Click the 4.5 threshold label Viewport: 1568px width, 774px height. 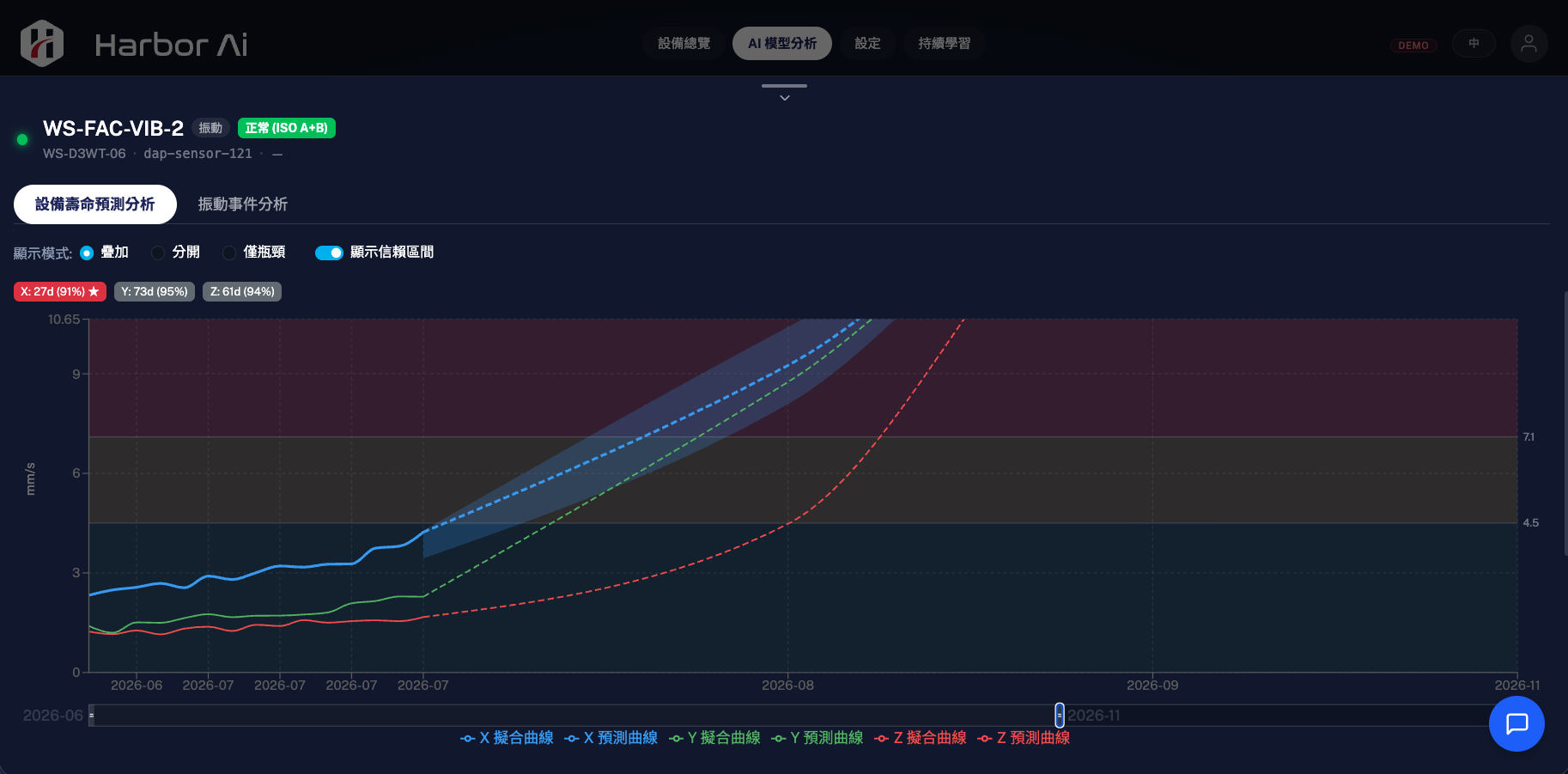[x=1530, y=523]
